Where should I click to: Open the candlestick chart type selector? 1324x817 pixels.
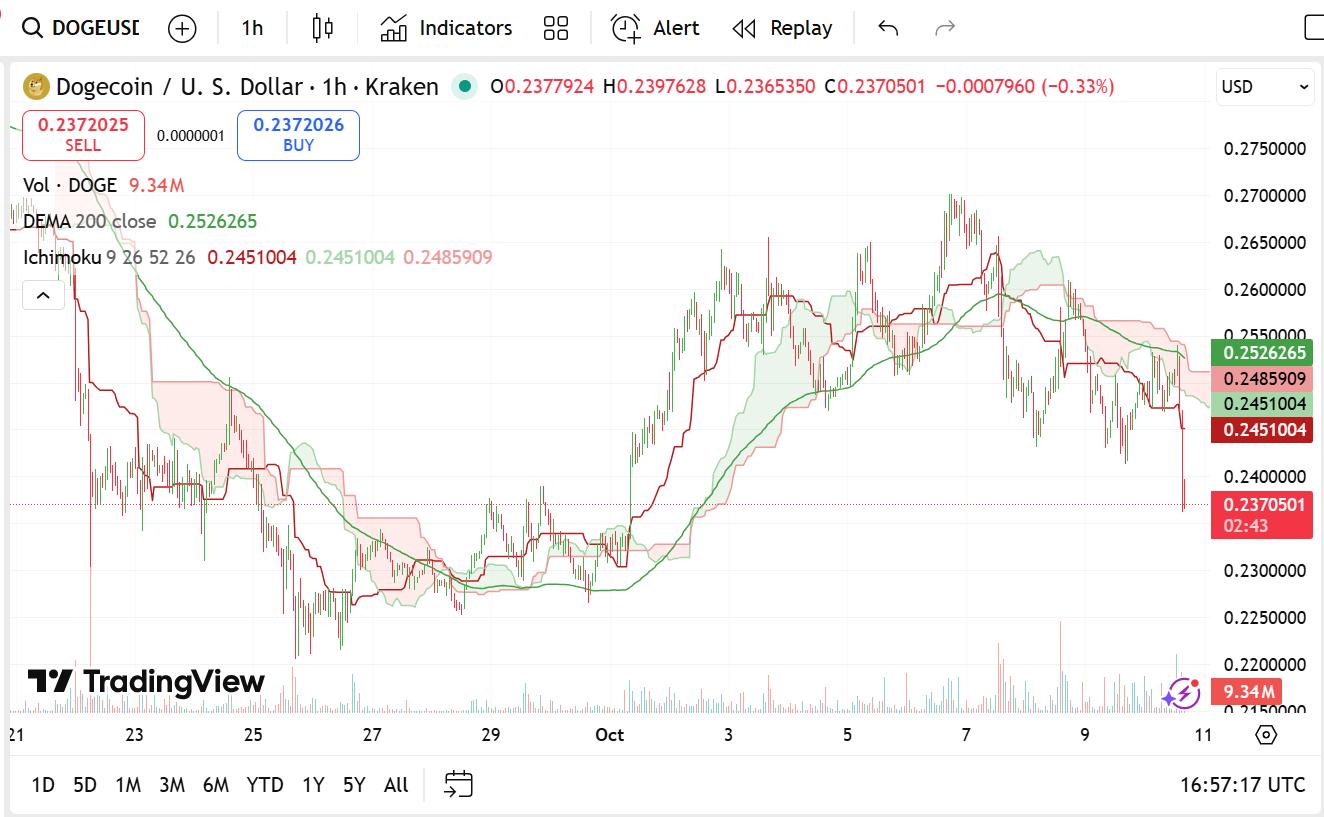[322, 28]
